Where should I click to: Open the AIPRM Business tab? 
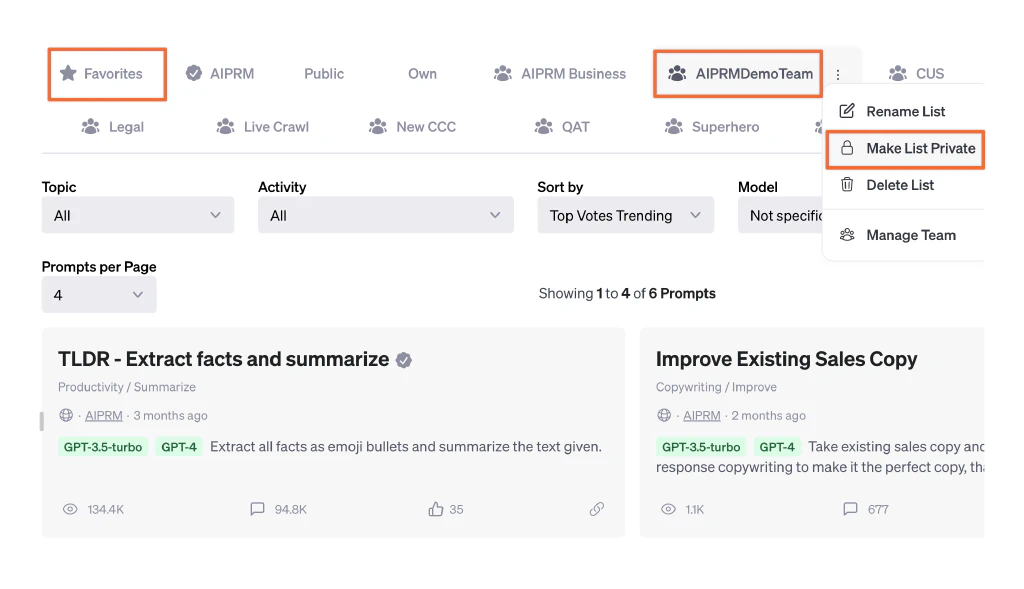pyautogui.click(x=560, y=74)
